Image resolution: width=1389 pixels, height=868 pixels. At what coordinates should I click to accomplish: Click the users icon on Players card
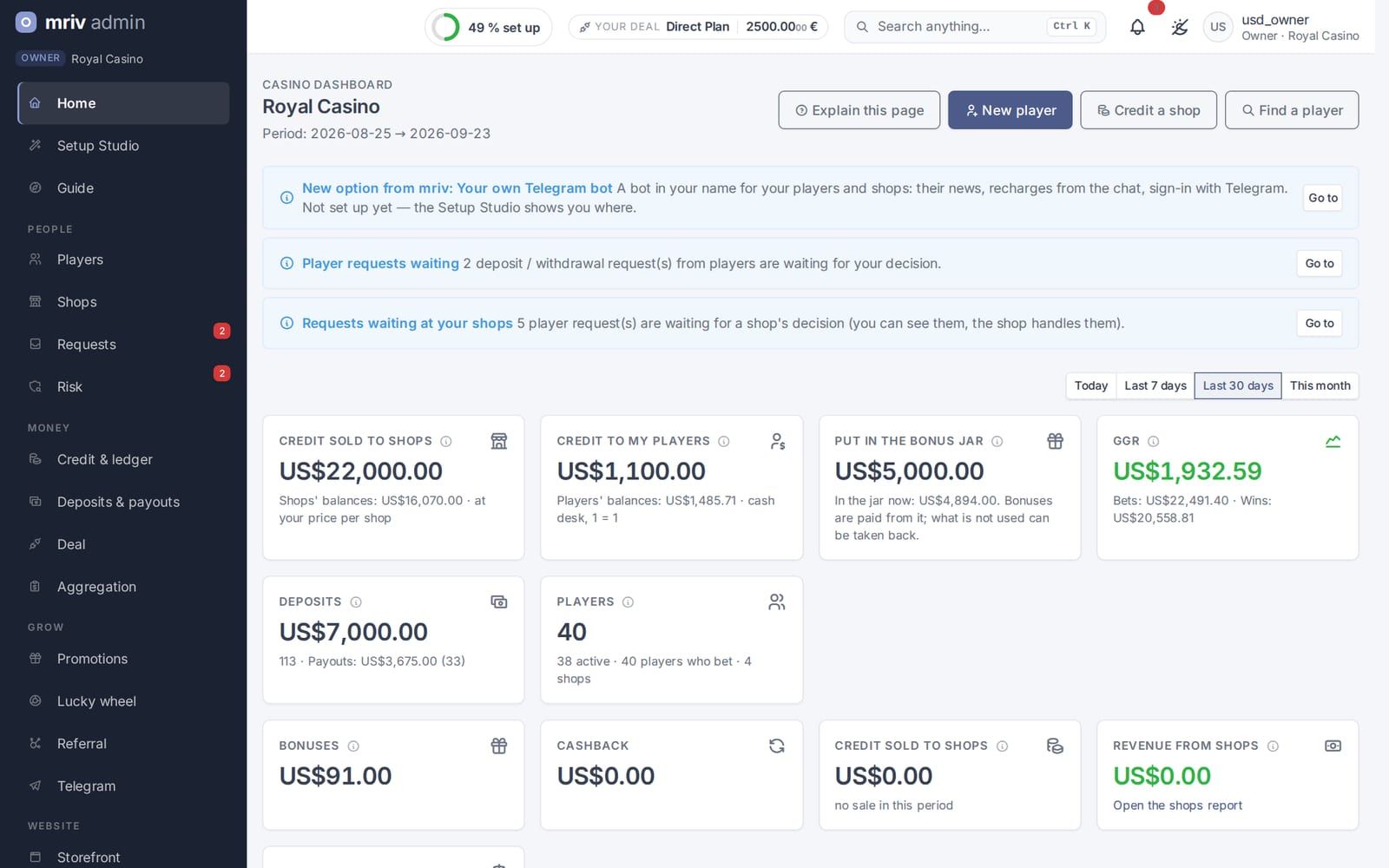(x=777, y=602)
